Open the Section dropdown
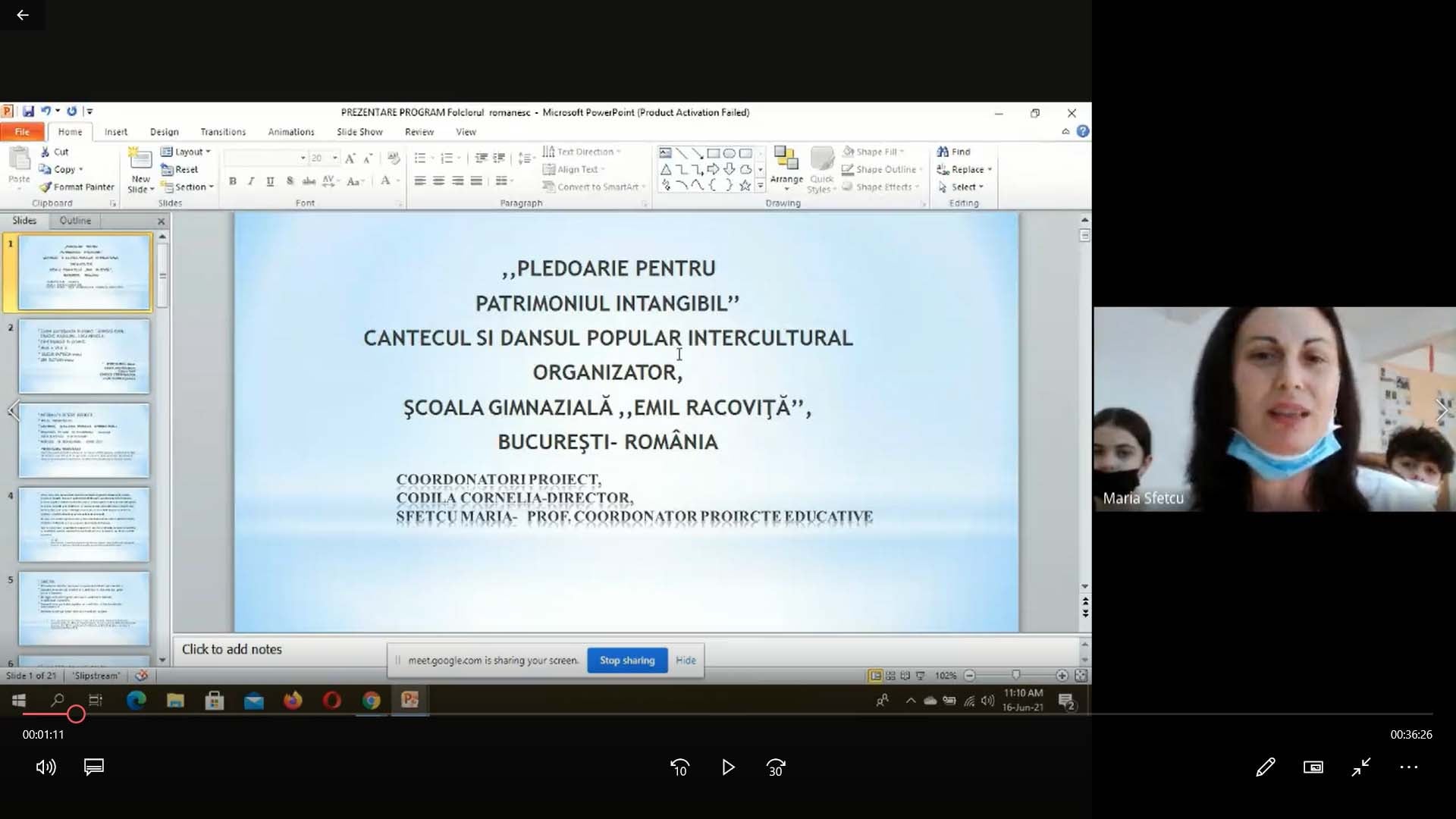This screenshot has height=819, width=1456. coord(188,187)
